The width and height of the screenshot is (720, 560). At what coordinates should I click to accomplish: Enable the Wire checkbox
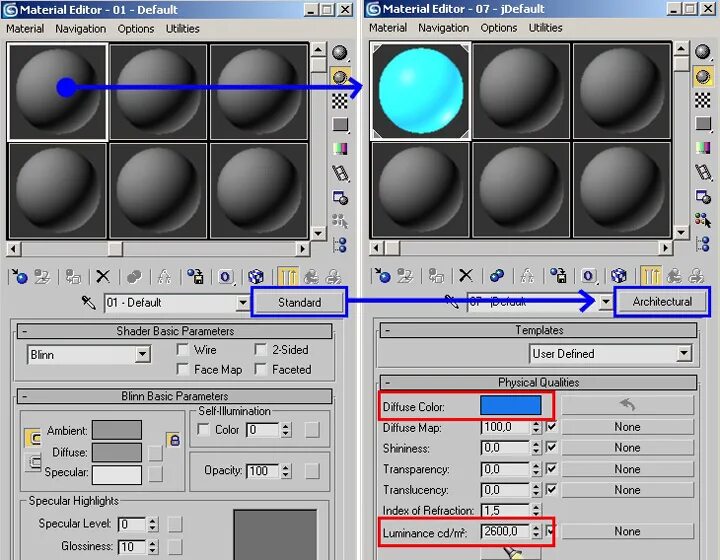(x=183, y=350)
